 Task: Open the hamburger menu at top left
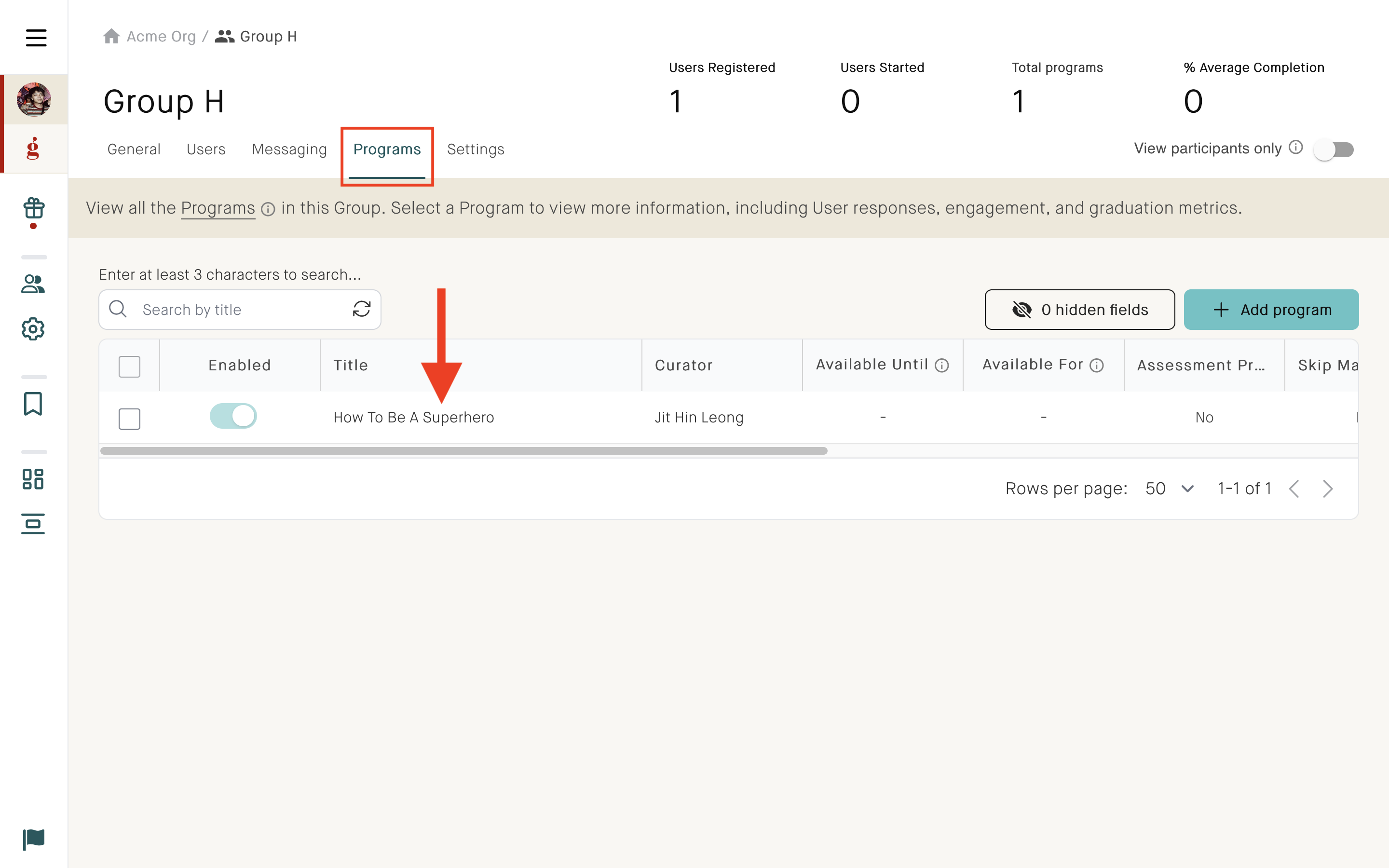[x=36, y=38]
